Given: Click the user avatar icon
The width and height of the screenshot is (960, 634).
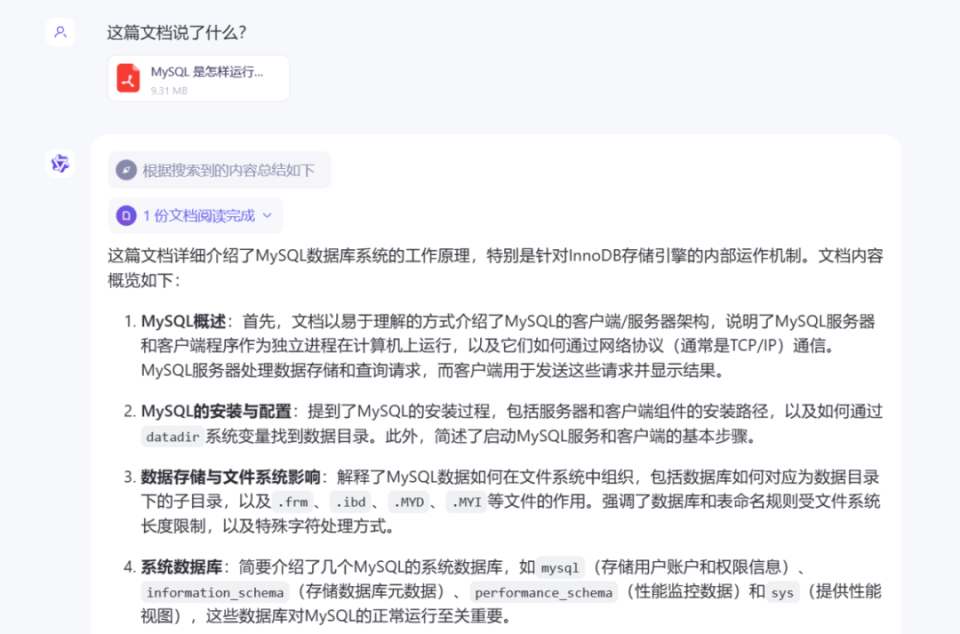Looking at the screenshot, I should tap(60, 32).
